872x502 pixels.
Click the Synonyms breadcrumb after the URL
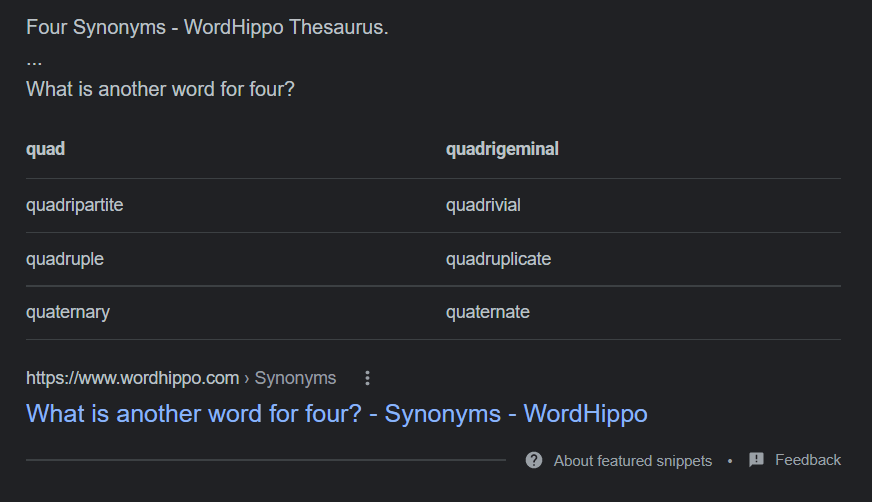[295, 378]
